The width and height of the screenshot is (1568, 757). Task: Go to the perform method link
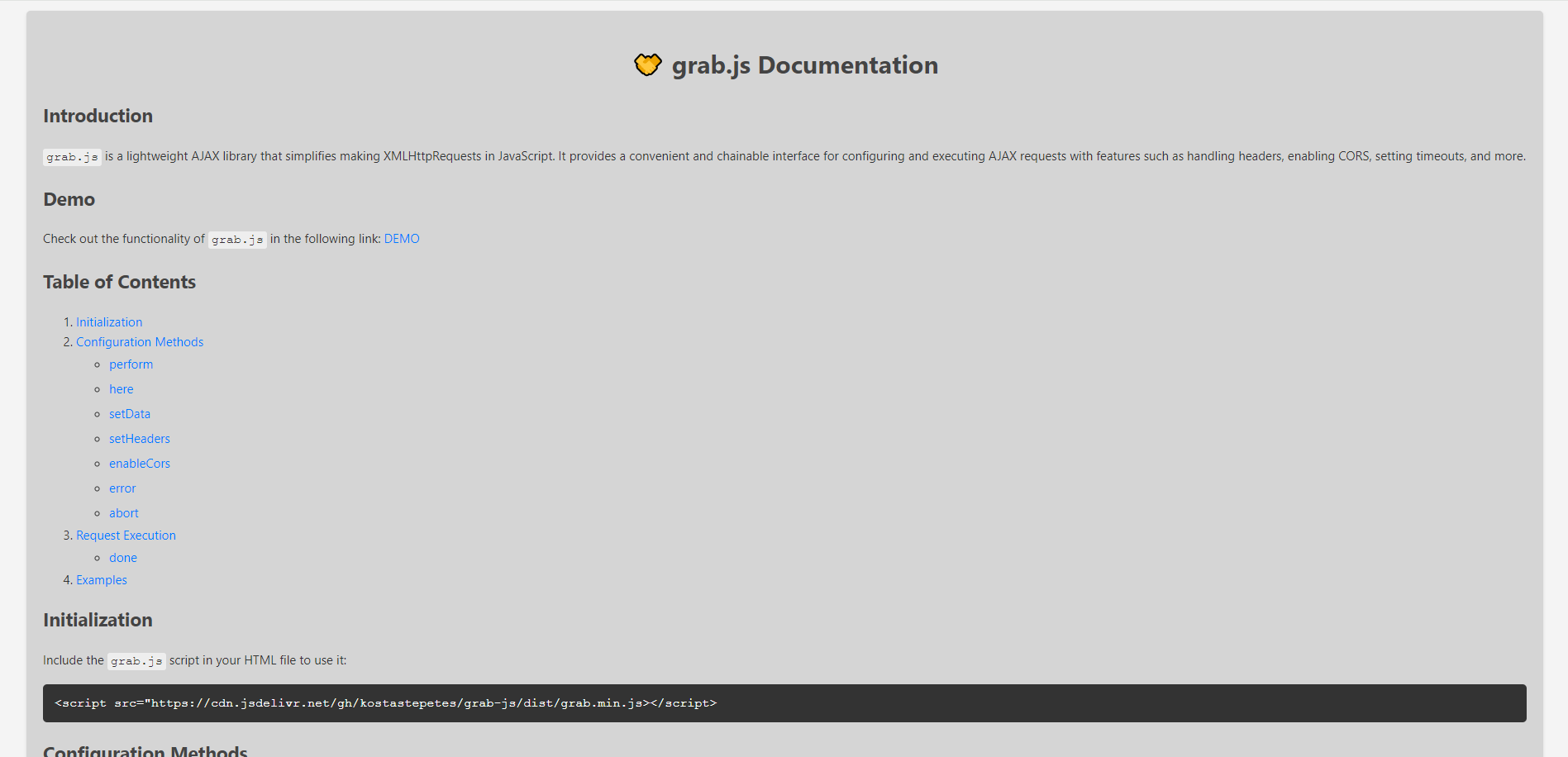(131, 364)
